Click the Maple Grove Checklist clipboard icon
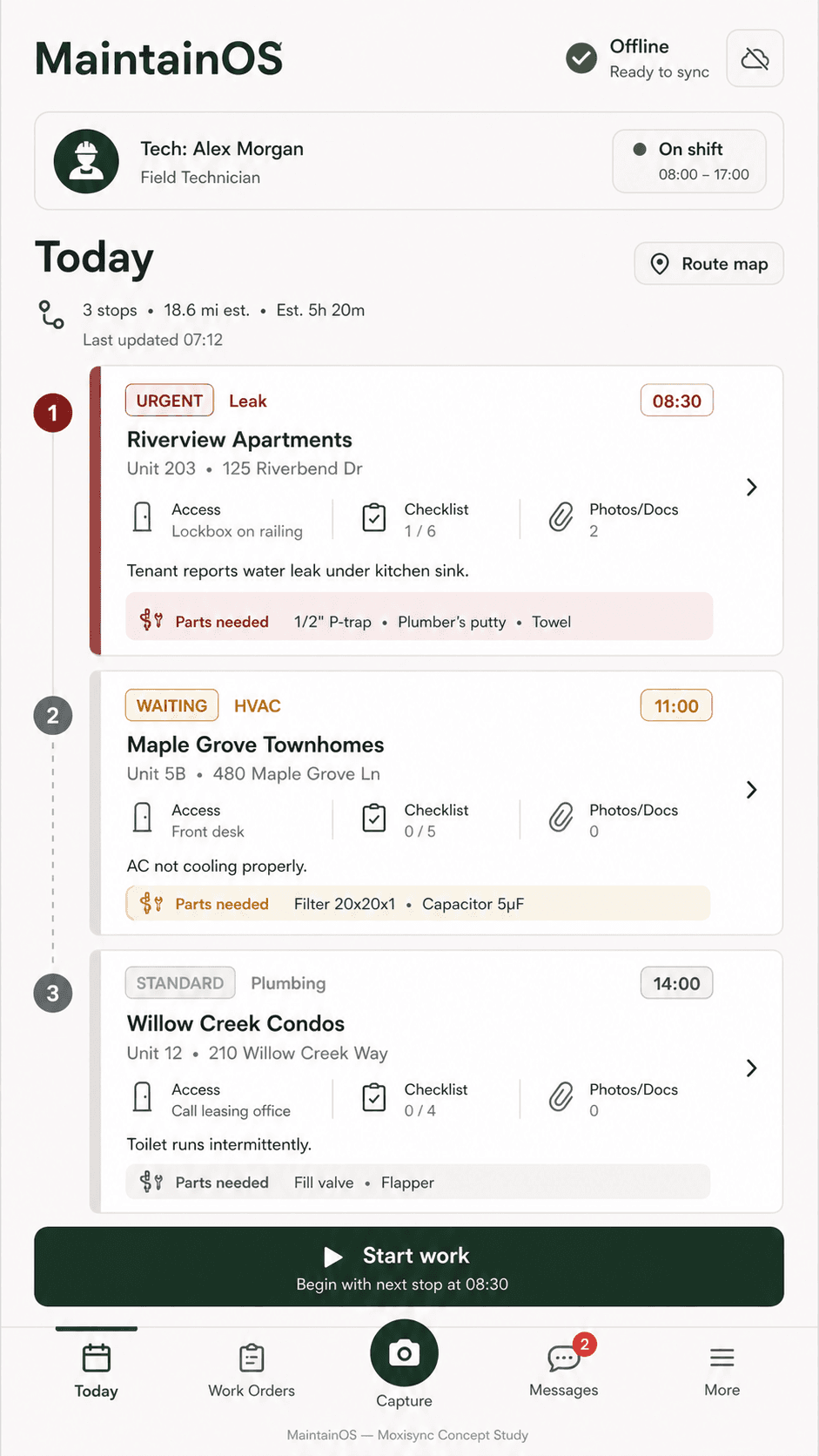Screen dimensions: 819x1456 pyautogui.click(x=374, y=818)
